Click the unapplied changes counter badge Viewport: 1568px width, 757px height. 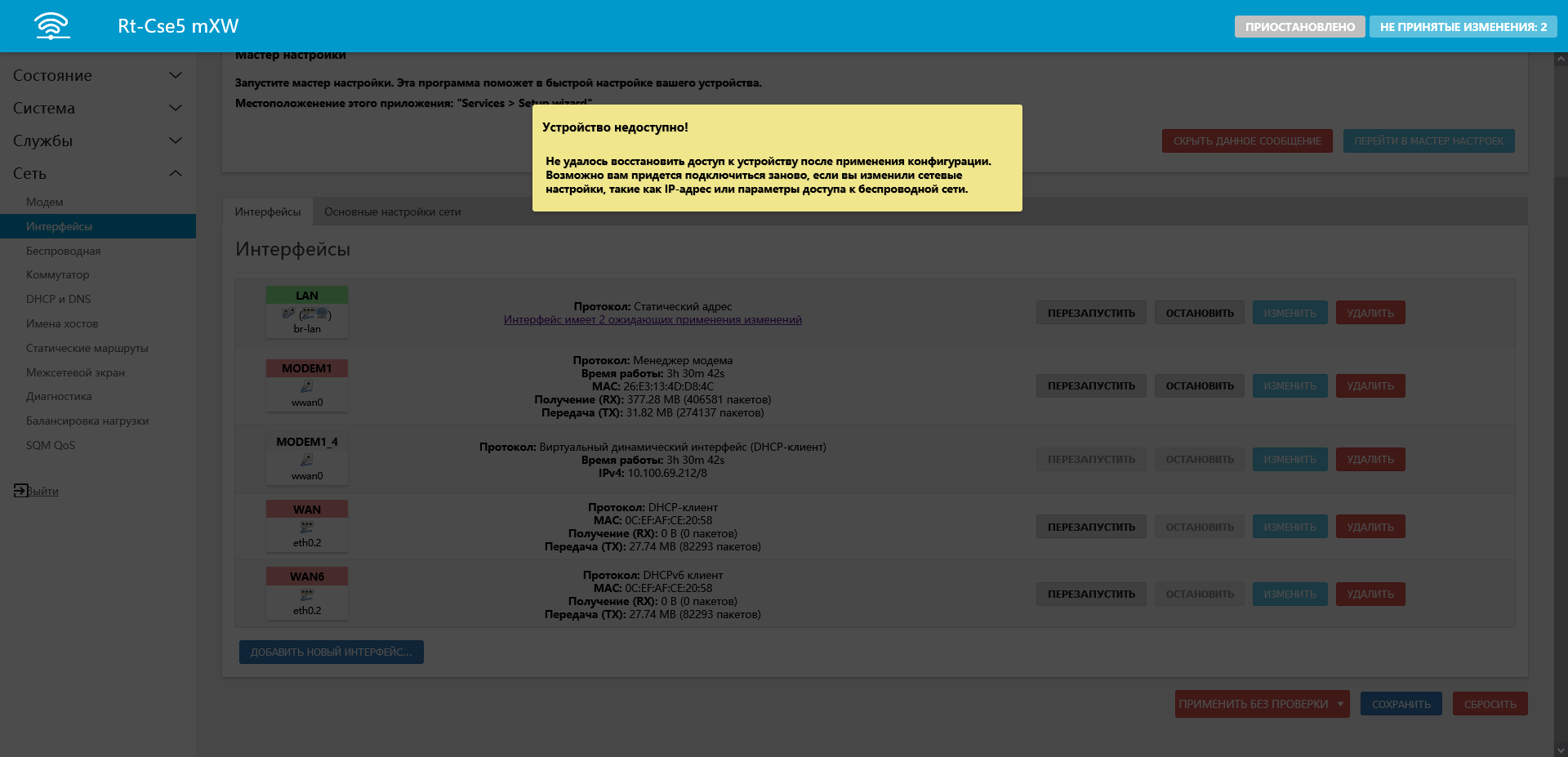(x=1463, y=27)
